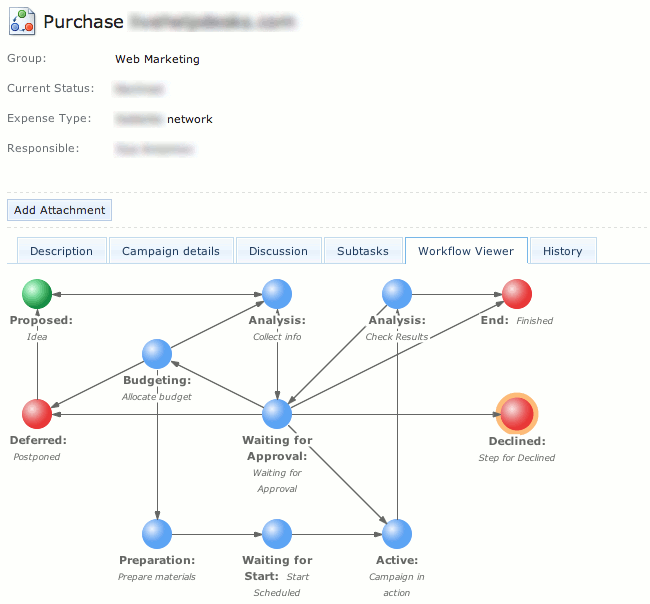Click the 'Finished' caption
The width and height of the screenshot is (650, 604).
pyautogui.click(x=535, y=320)
